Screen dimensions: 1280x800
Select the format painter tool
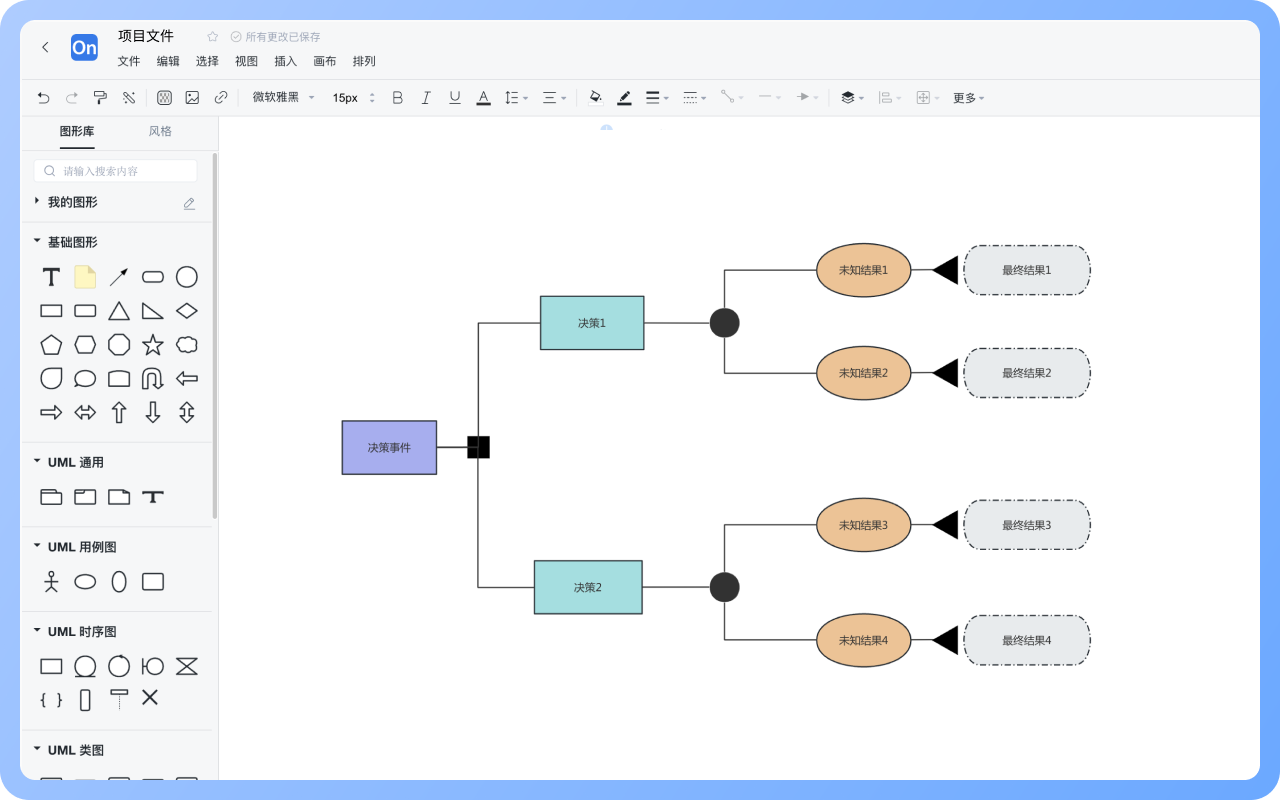(x=100, y=98)
